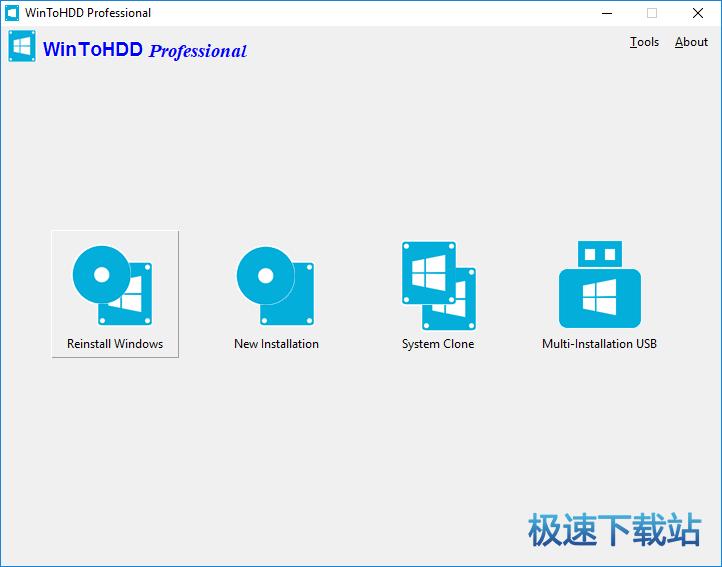Click the "WinToHDD Professional" title bar text
722x567 pixels.
(x=88, y=13)
